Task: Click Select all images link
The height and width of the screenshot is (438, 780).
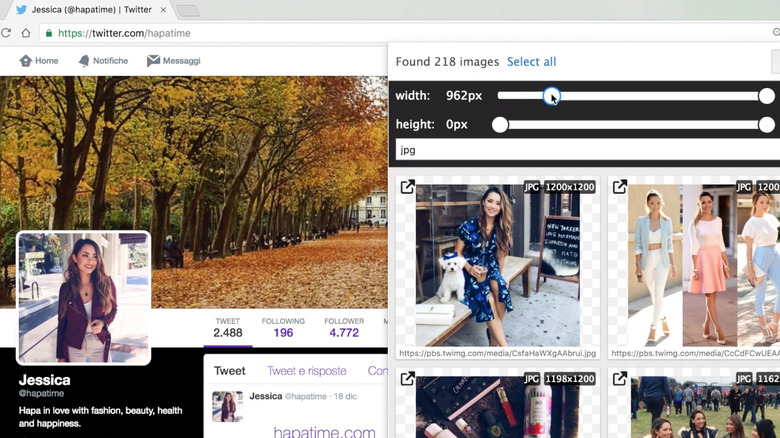Action: pos(531,62)
